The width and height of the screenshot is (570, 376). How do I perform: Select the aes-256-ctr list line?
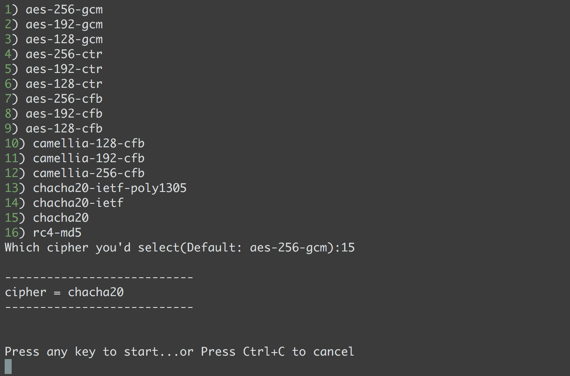coord(53,54)
